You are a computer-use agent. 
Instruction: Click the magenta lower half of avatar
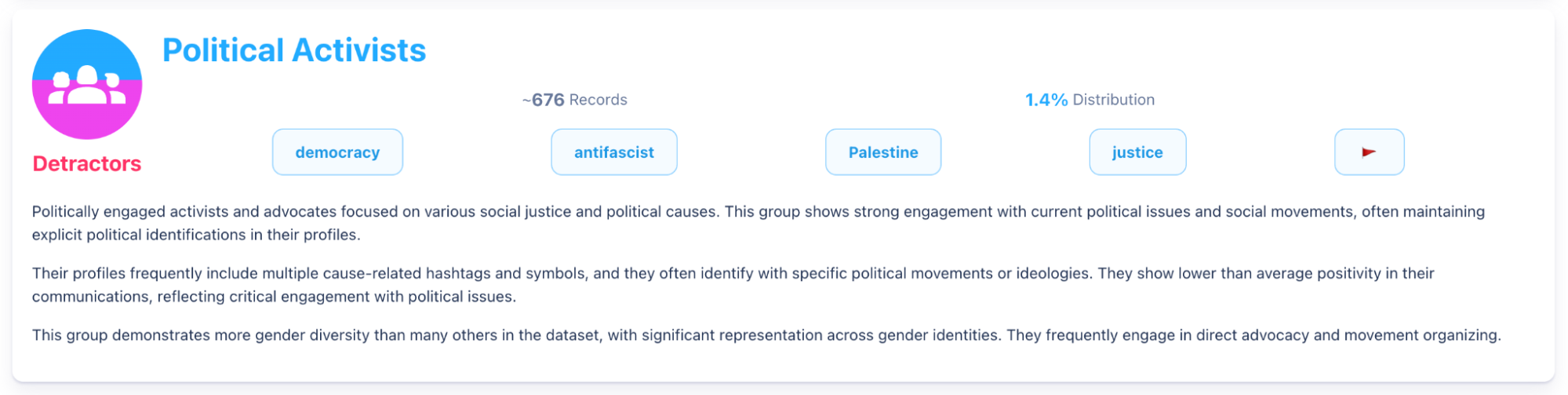click(x=87, y=122)
